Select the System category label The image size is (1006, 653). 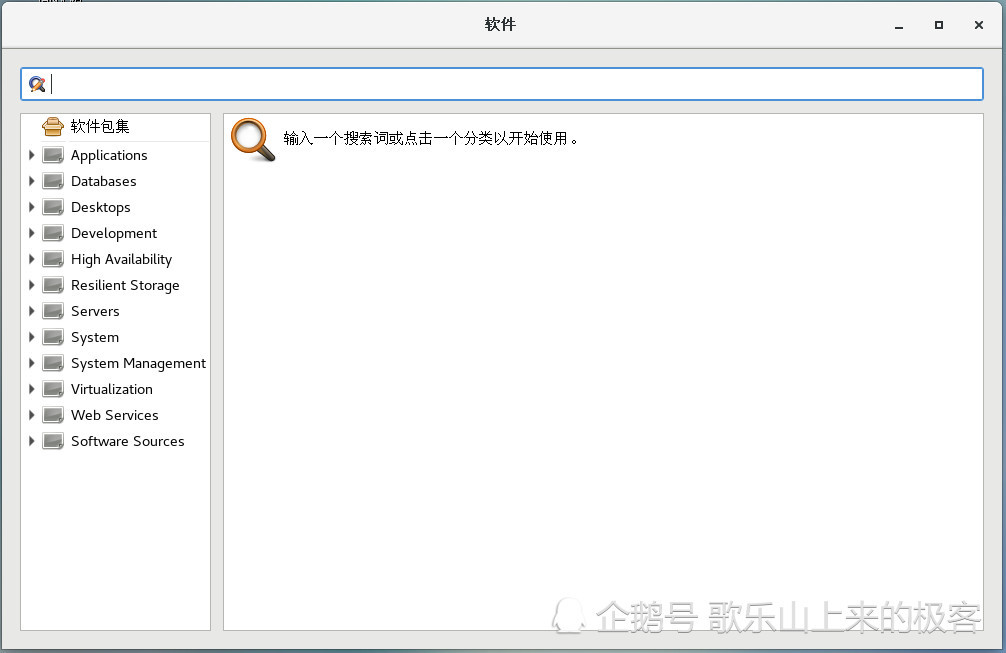tap(95, 338)
